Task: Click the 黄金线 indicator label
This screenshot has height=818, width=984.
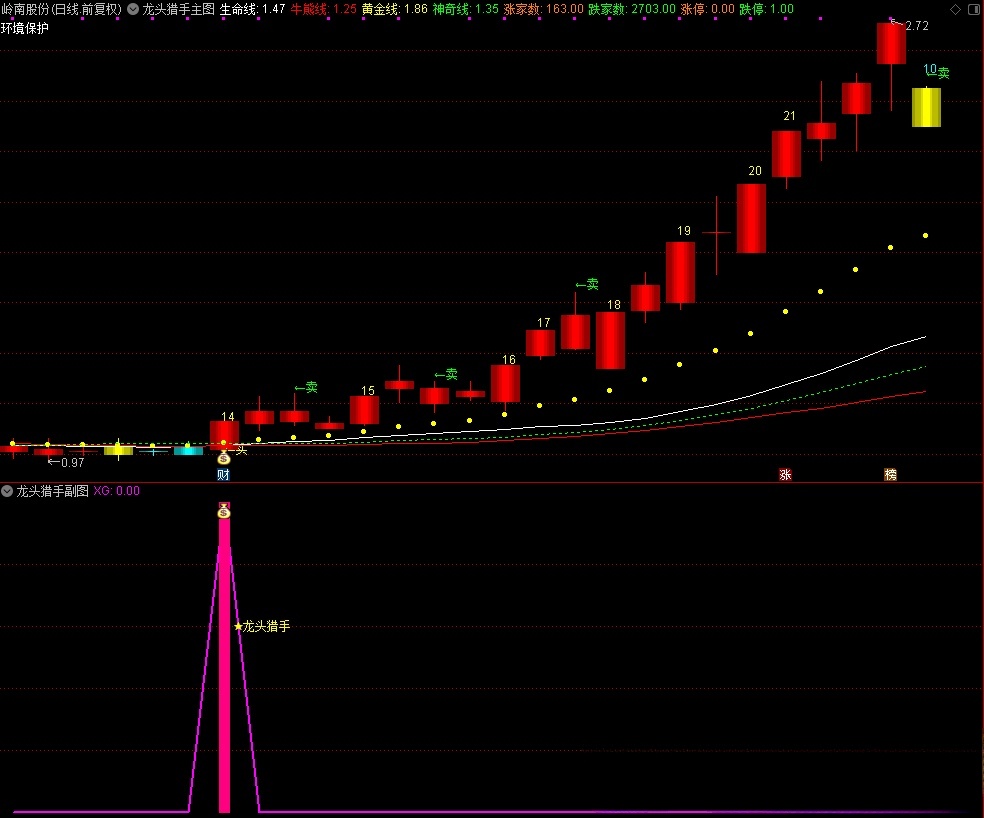Action: click(381, 9)
